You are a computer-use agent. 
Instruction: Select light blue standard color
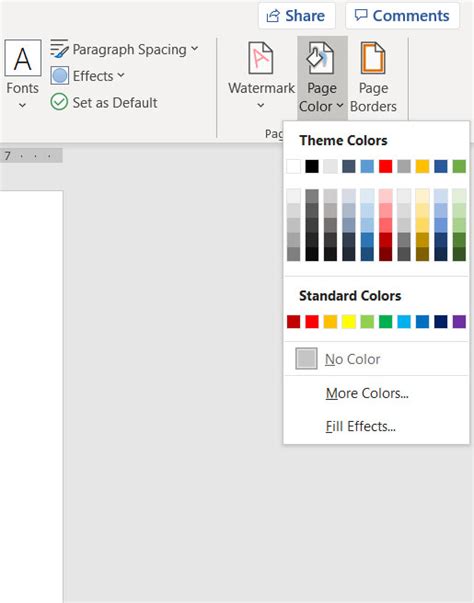pyautogui.click(x=404, y=321)
